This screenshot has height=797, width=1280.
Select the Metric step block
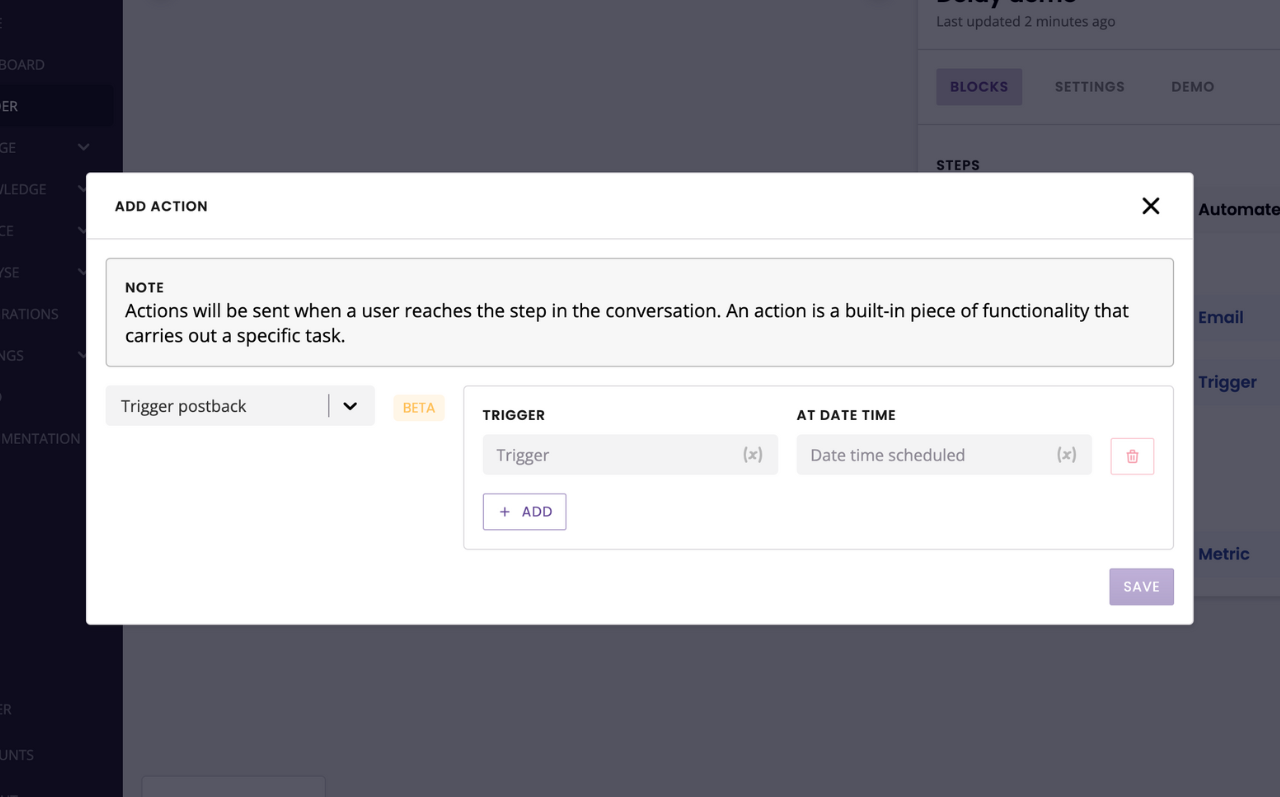click(1224, 554)
